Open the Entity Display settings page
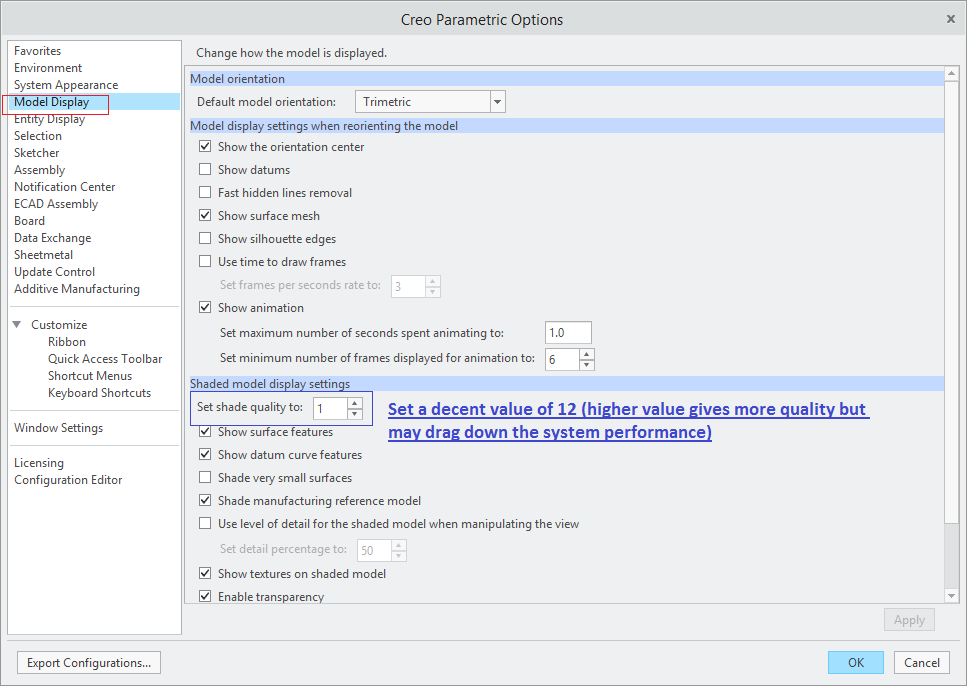 (50, 118)
